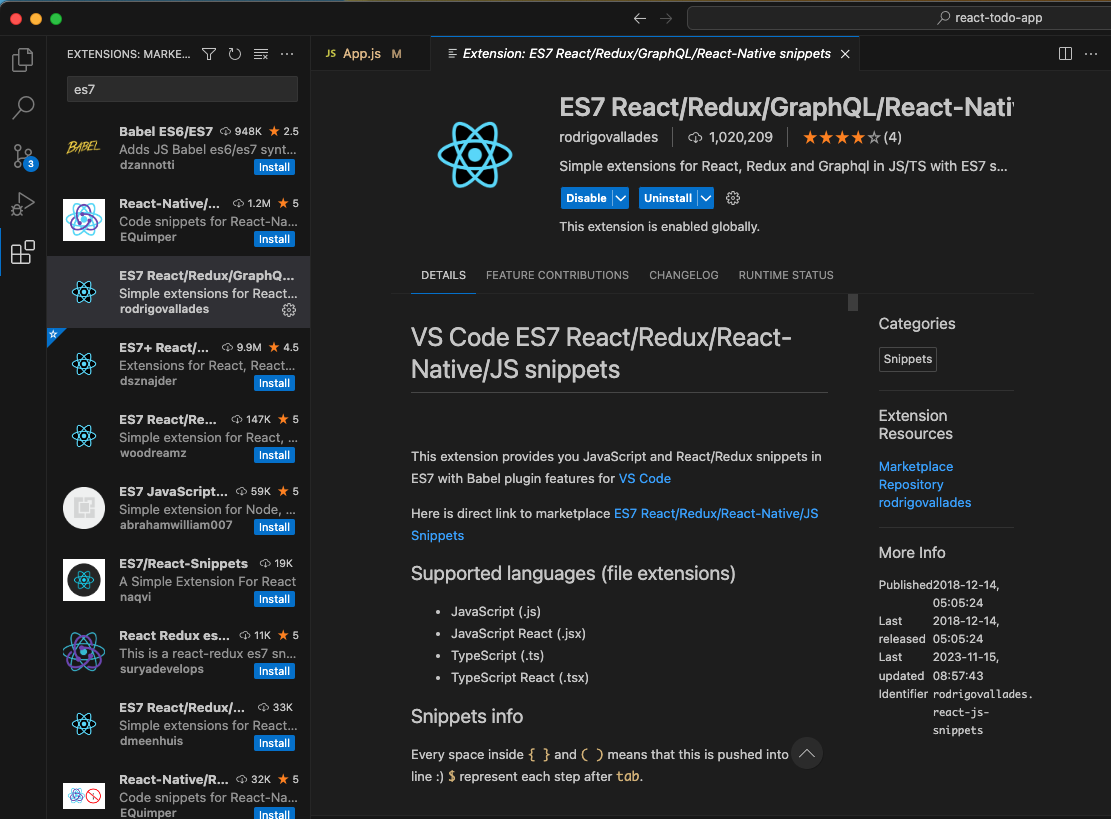This screenshot has height=819, width=1111.
Task: Disable the ES7 React snippets extension
Action: (586, 198)
